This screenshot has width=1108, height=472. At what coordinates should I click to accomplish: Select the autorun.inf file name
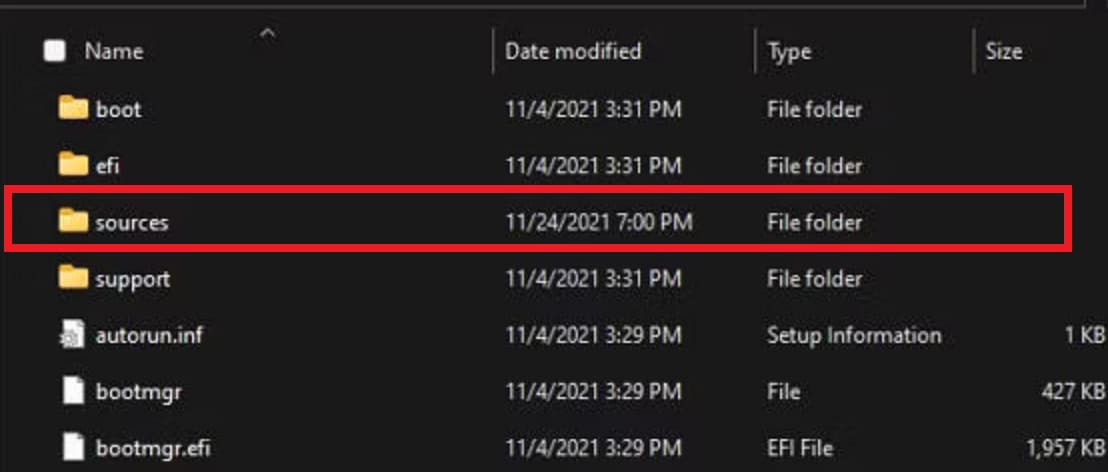coord(149,335)
